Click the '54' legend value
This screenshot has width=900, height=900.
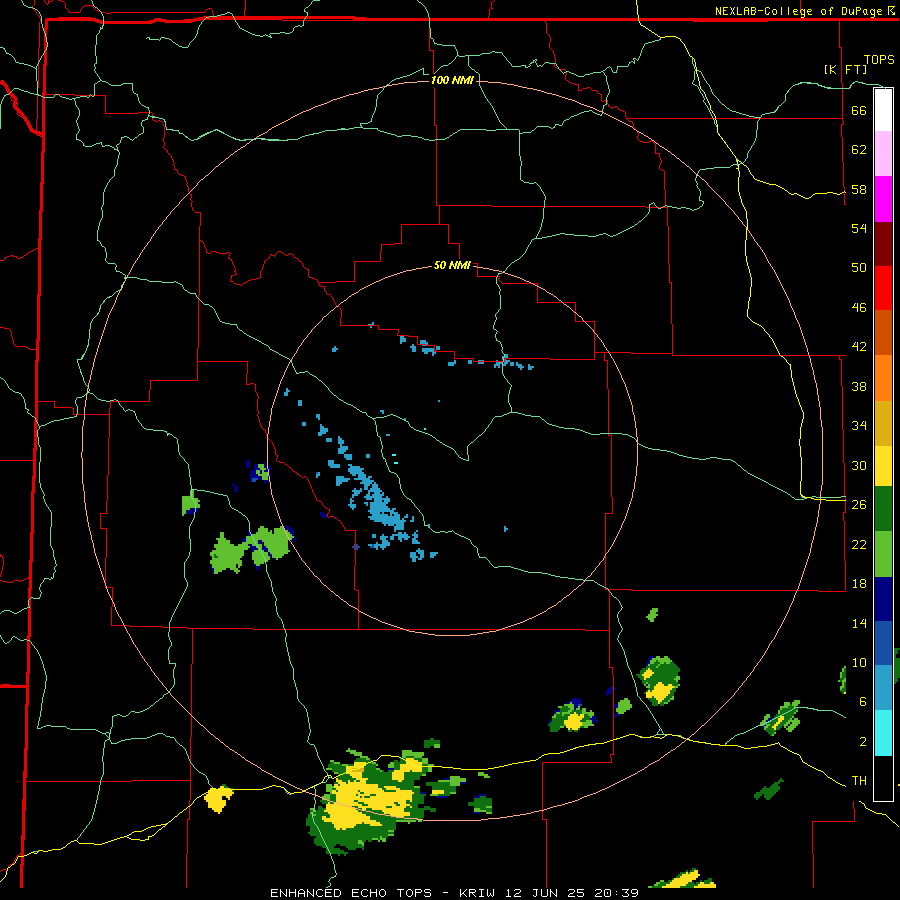click(859, 228)
